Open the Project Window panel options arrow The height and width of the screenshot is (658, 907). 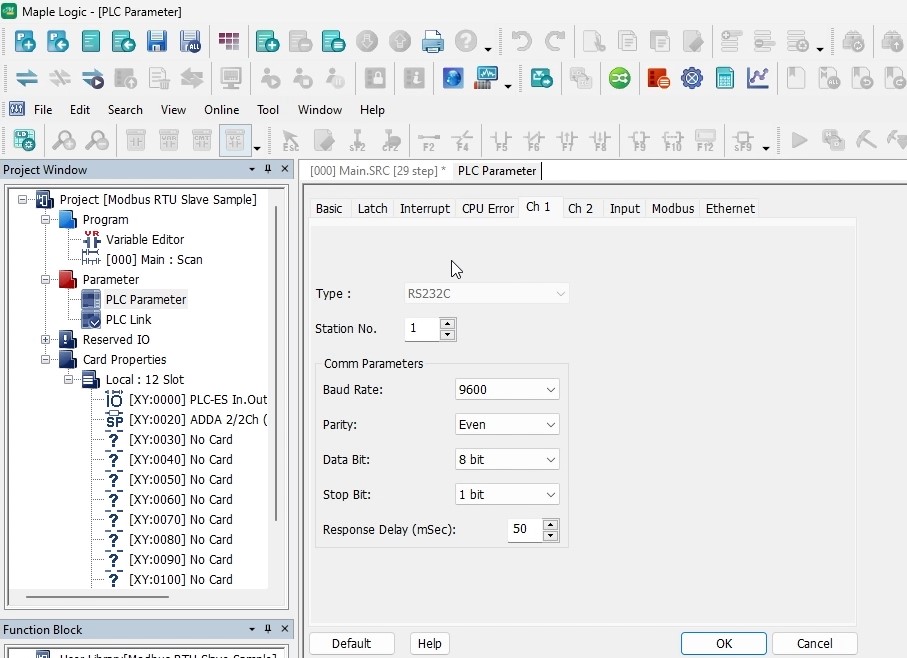pyautogui.click(x=252, y=169)
